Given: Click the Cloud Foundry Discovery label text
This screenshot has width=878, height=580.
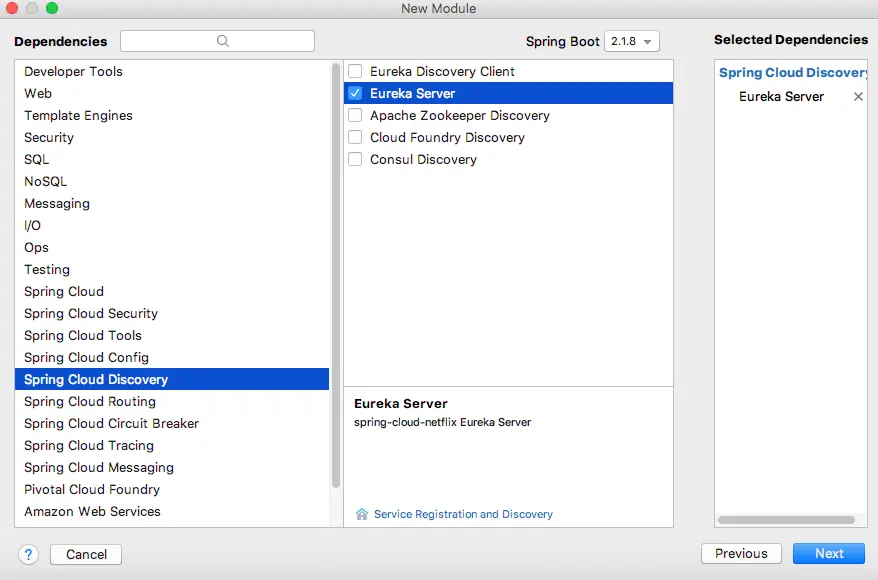Looking at the screenshot, I should 447,138.
